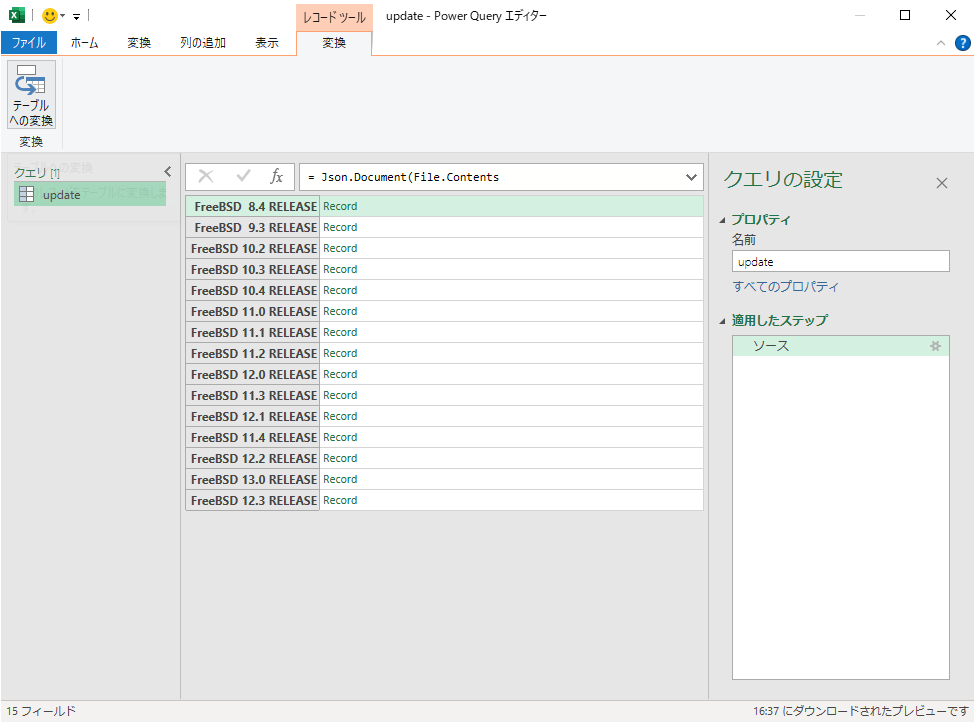
Task: Switch to the 列の追加 tab
Action: pyautogui.click(x=203, y=43)
